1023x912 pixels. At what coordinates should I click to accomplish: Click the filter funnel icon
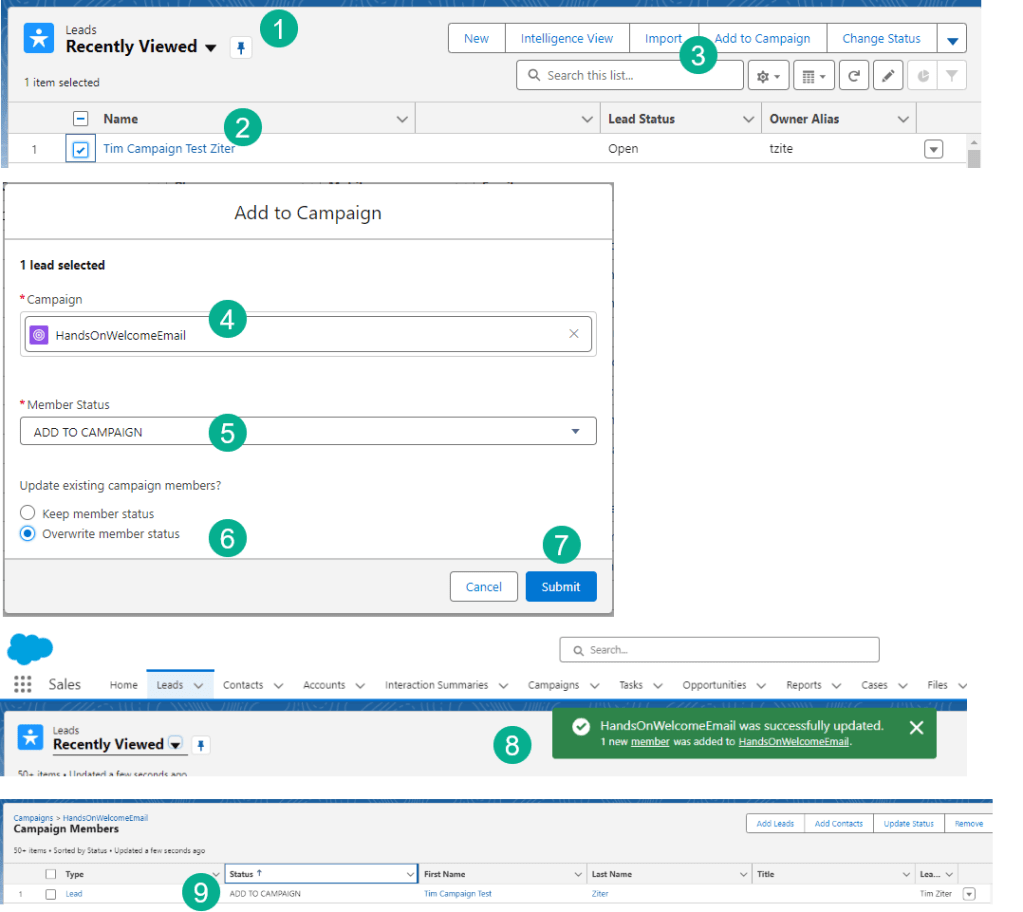[952, 76]
